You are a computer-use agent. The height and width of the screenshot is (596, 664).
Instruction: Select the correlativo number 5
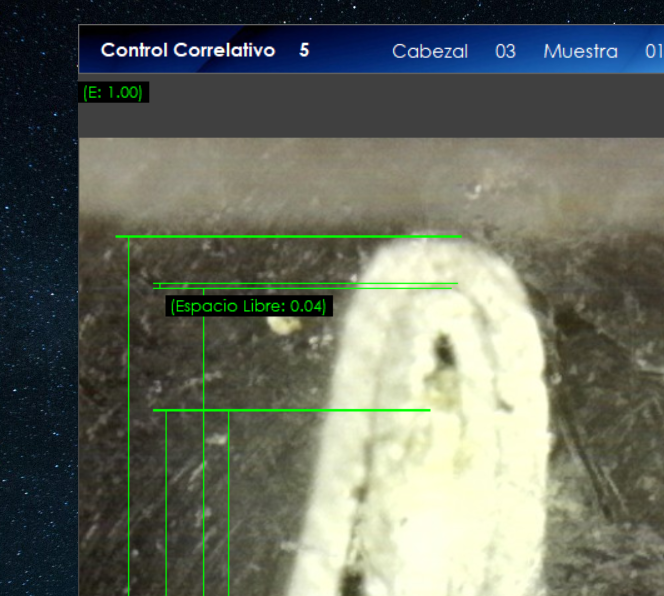(304, 50)
